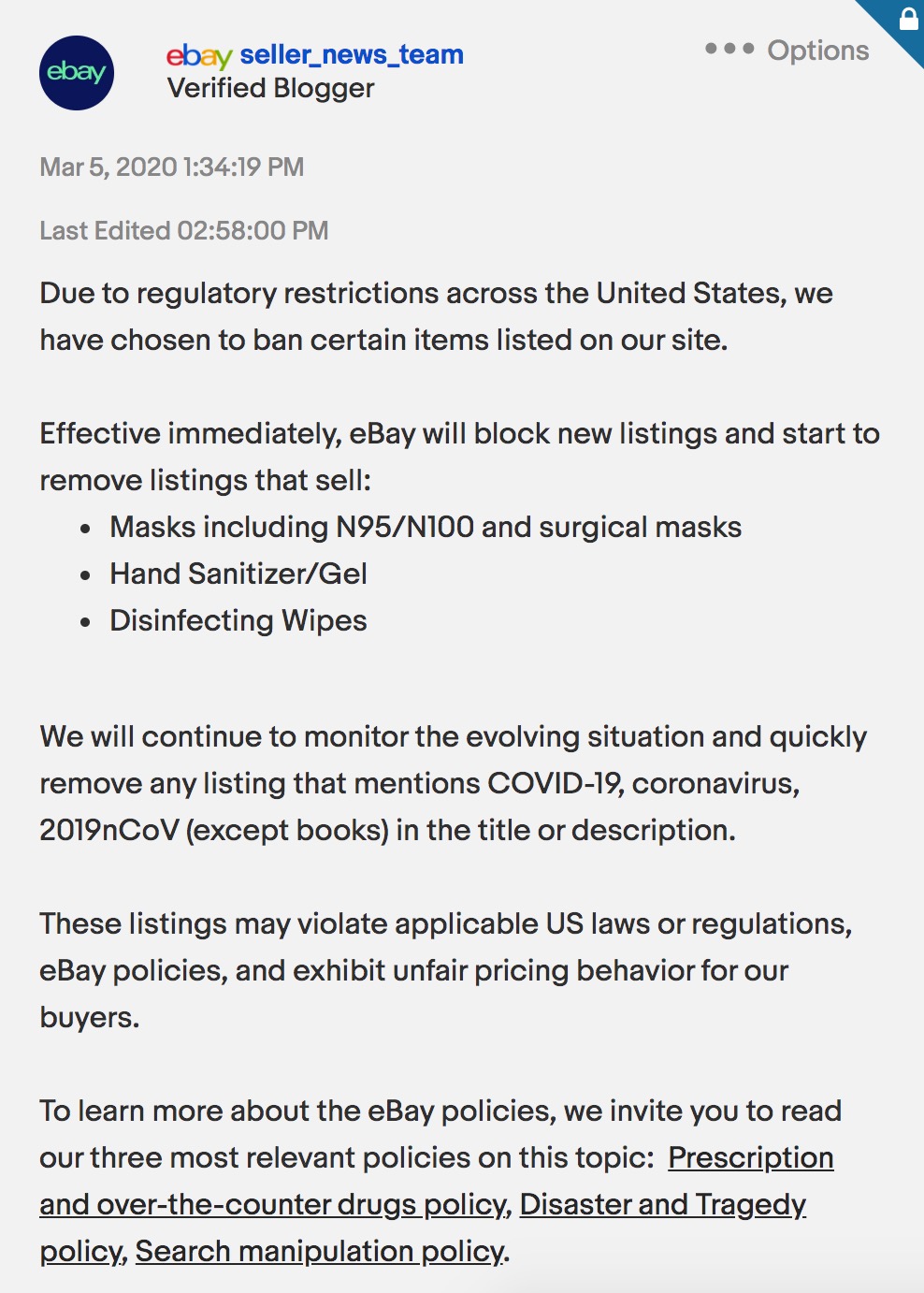Screen dimensions: 924x1293
Task: Click the Last Edited 02:58:00 PM timestamp
Action: tap(184, 230)
